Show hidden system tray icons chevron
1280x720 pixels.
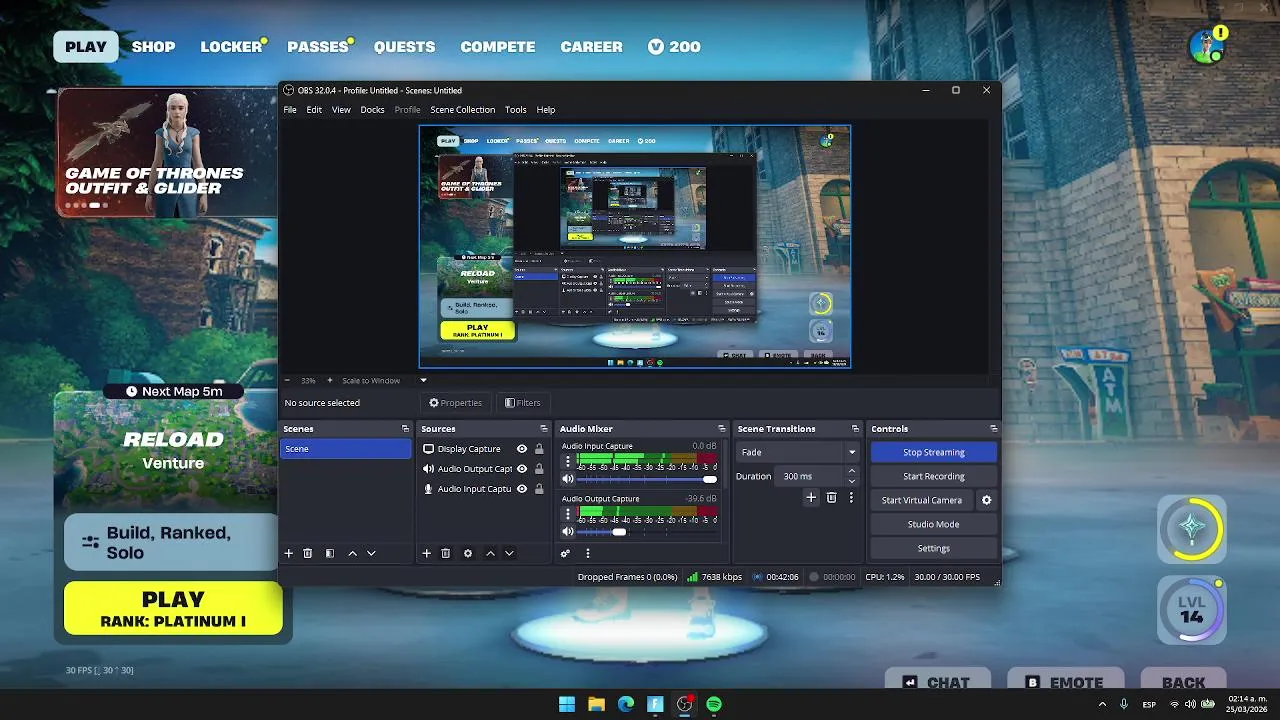[x=1103, y=704]
